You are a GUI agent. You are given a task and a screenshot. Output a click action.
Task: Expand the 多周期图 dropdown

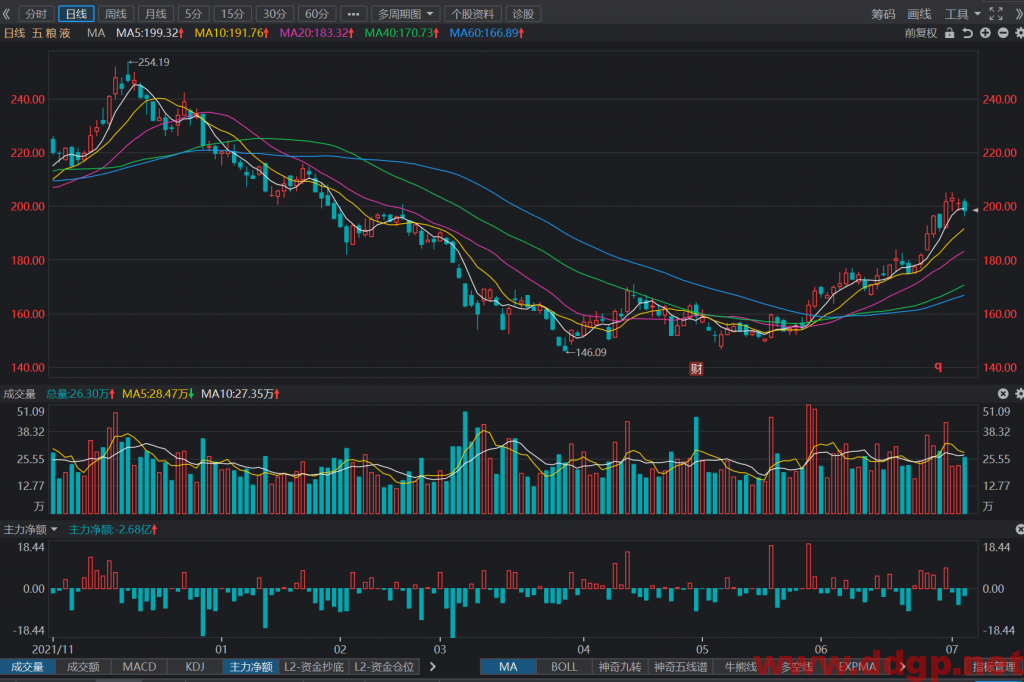click(405, 14)
